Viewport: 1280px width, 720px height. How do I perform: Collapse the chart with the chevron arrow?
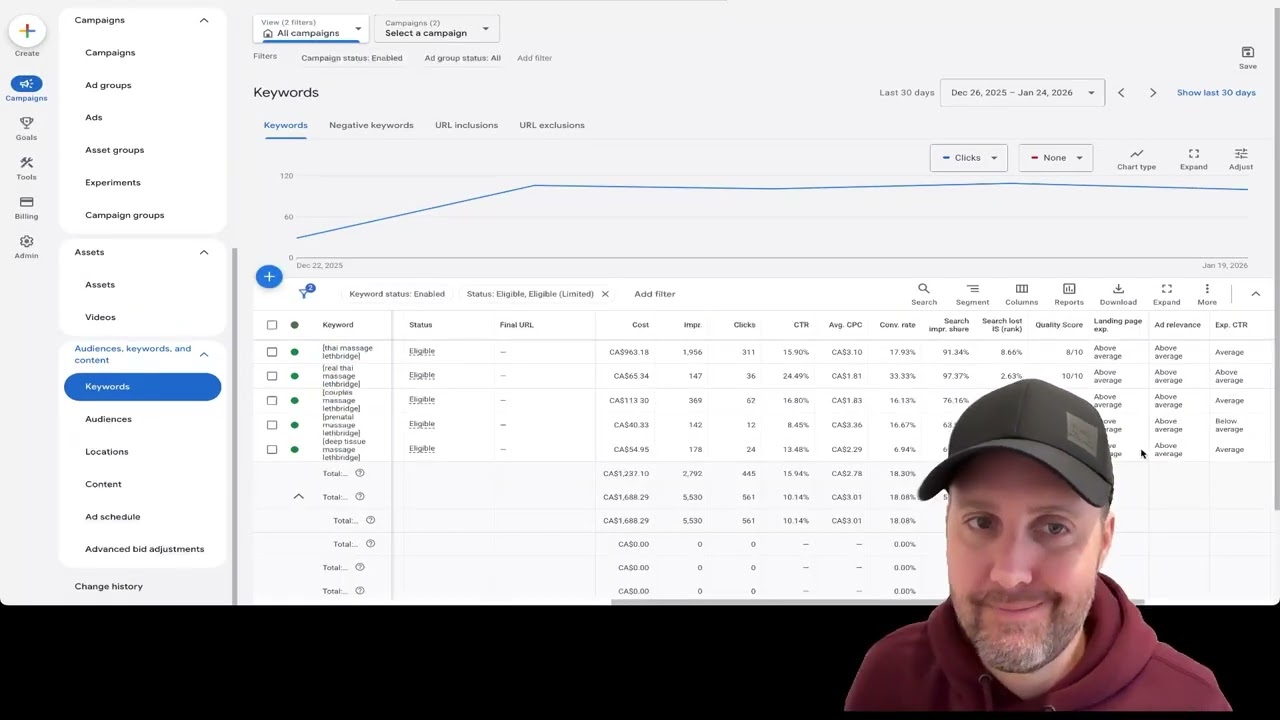coord(1255,294)
